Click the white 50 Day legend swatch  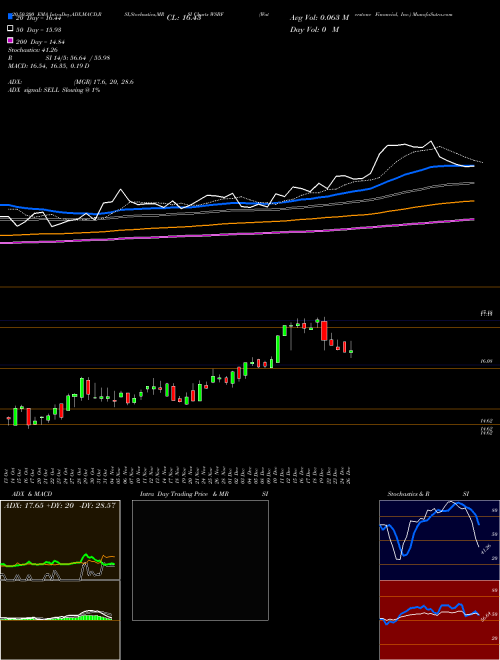point(11,29)
